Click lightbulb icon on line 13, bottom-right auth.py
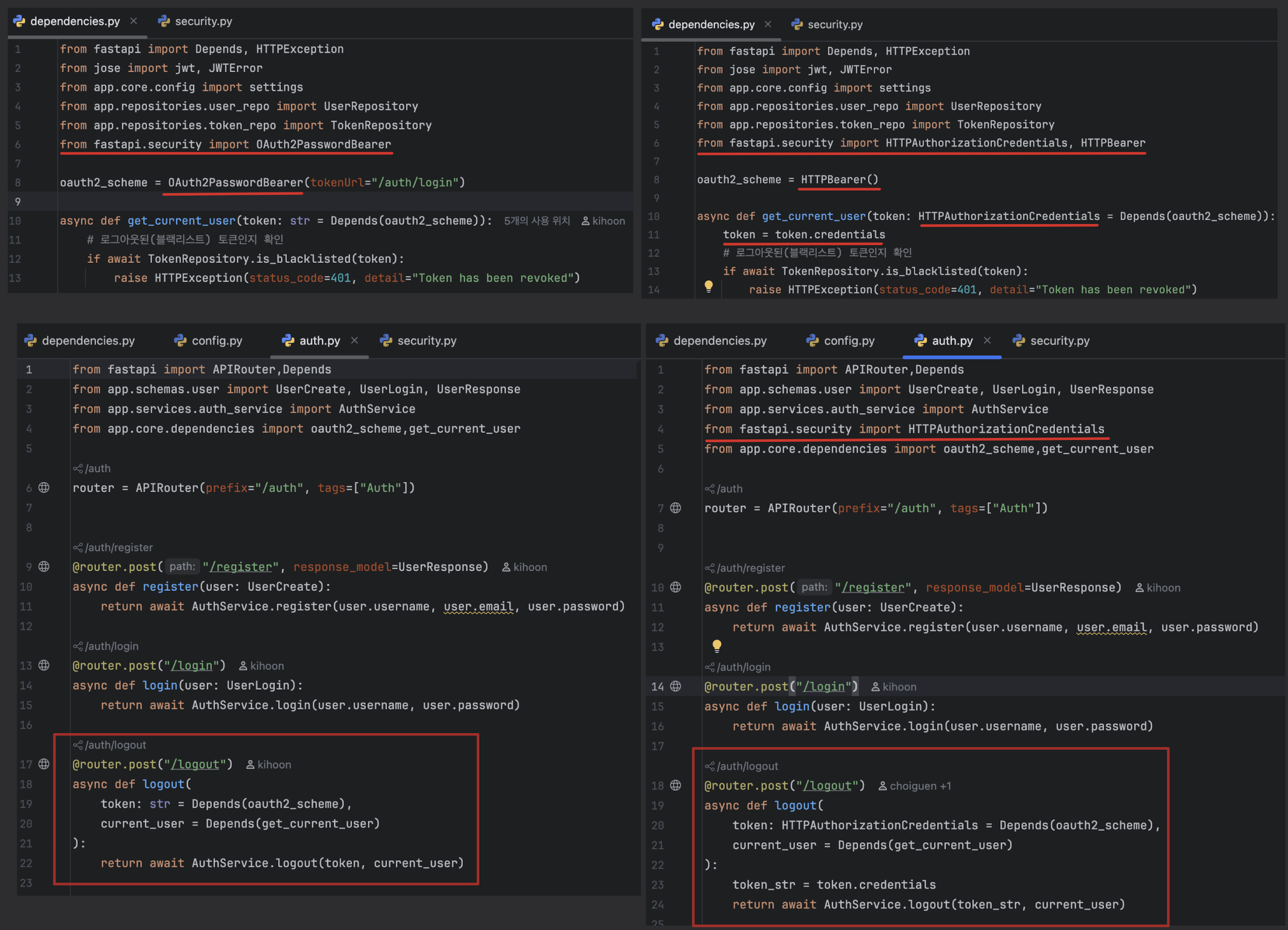 click(717, 646)
